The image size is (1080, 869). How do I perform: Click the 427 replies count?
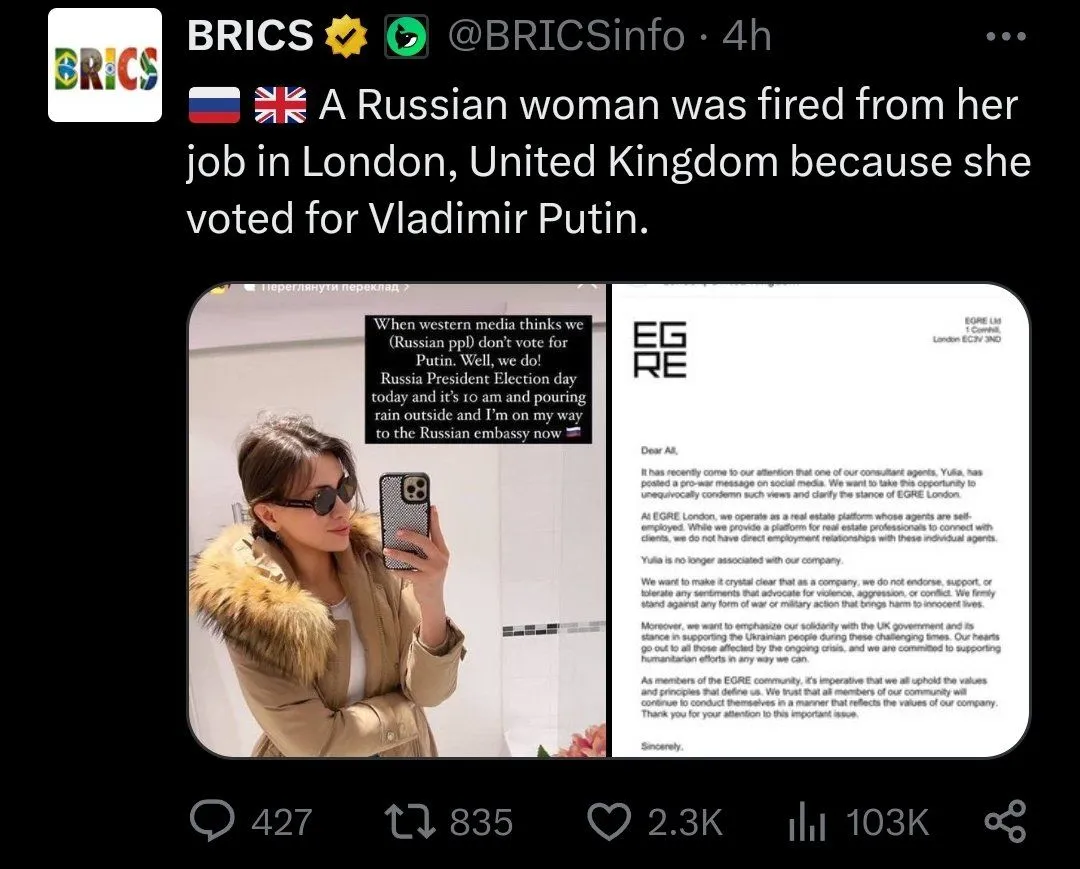point(281,822)
